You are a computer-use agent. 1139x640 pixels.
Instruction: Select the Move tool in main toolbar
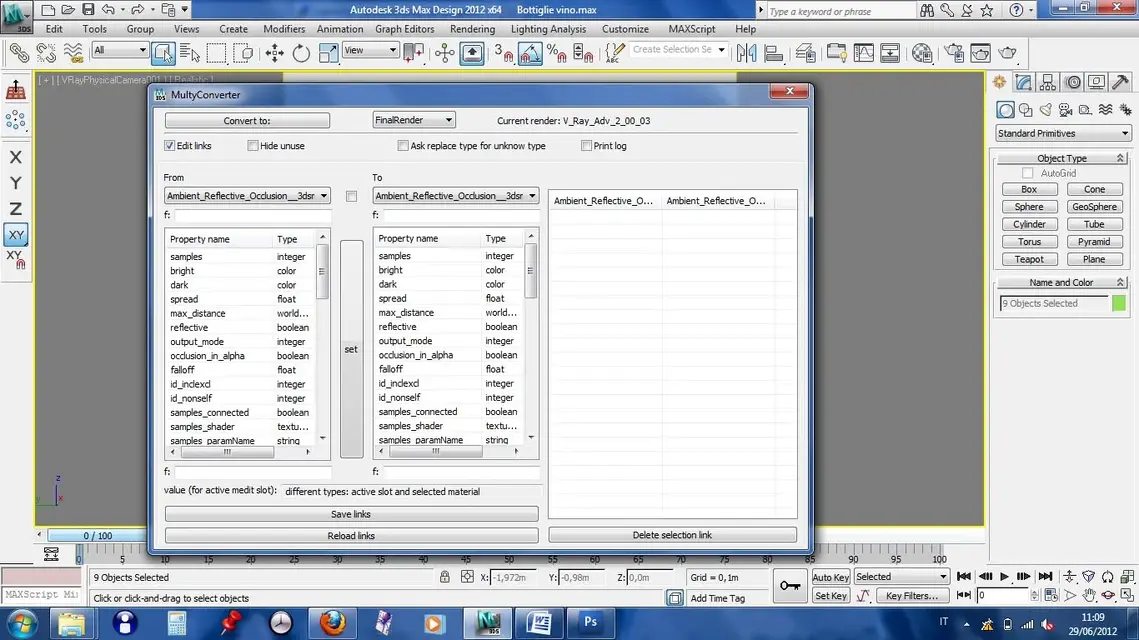[x=275, y=53]
